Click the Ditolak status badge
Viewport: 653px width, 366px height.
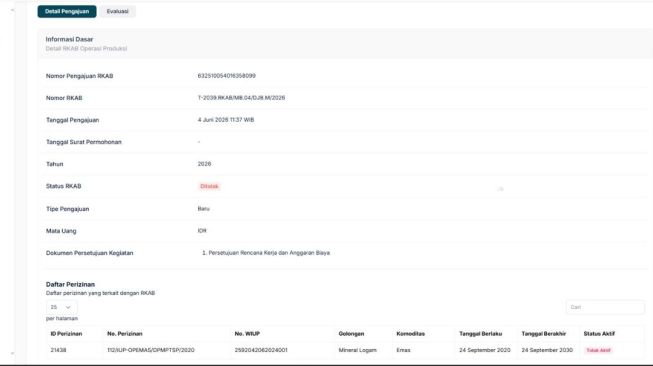tap(209, 186)
